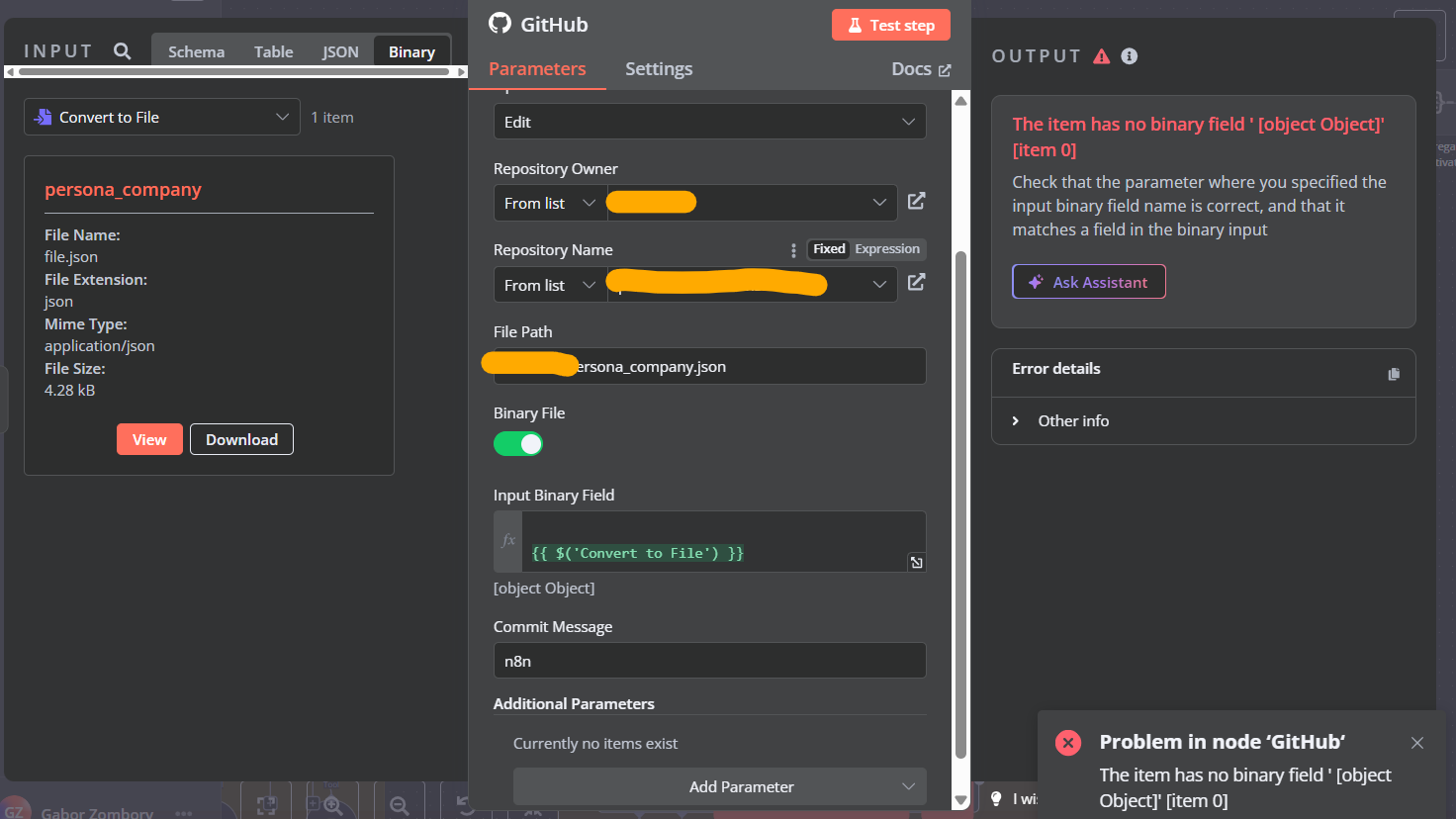Open Repository Owner 'From list' mode dropdown
The image size is (1456, 819).
pos(550,203)
